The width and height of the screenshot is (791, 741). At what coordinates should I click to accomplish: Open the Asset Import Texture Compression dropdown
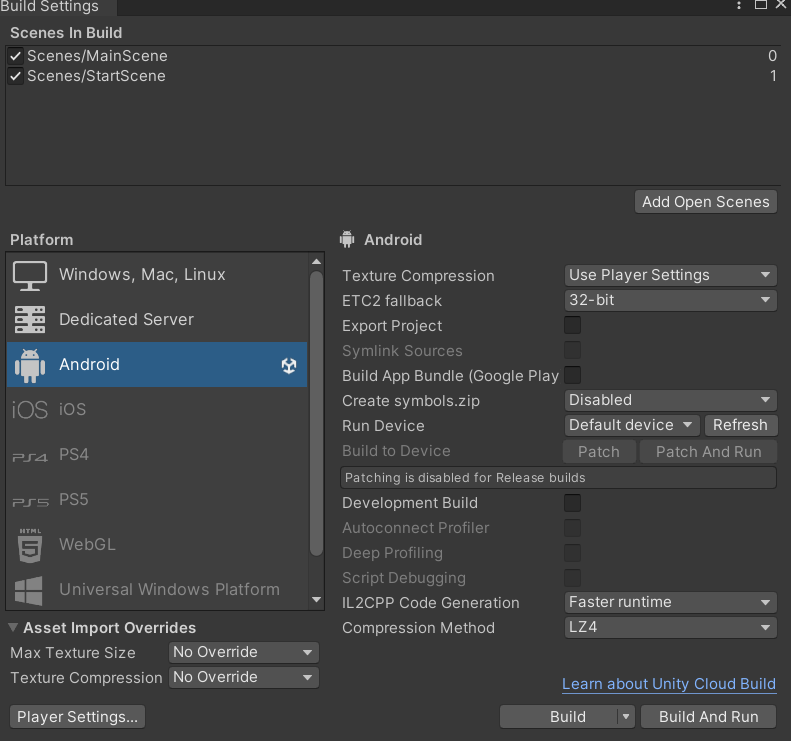pyautogui.click(x=244, y=677)
